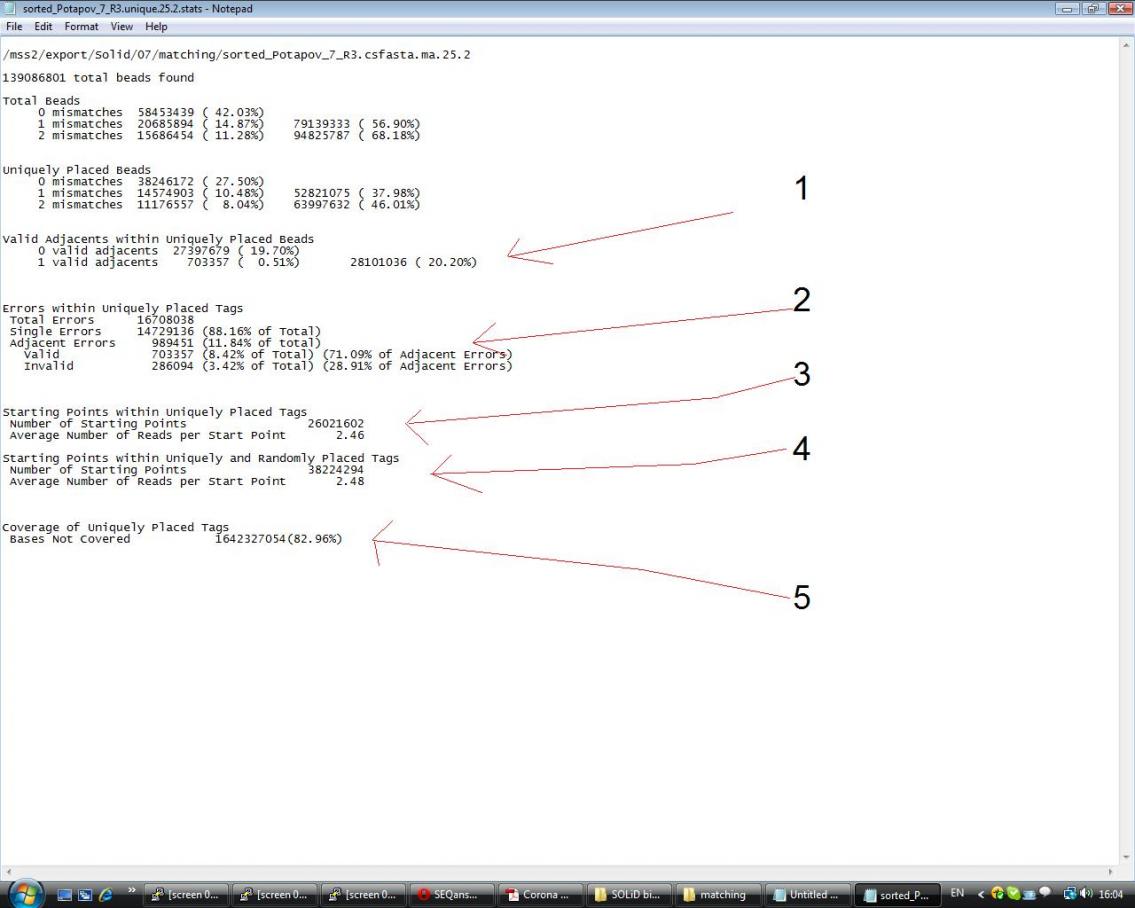The image size is (1135, 908).
Task: Open the Format menu
Action: (x=81, y=27)
